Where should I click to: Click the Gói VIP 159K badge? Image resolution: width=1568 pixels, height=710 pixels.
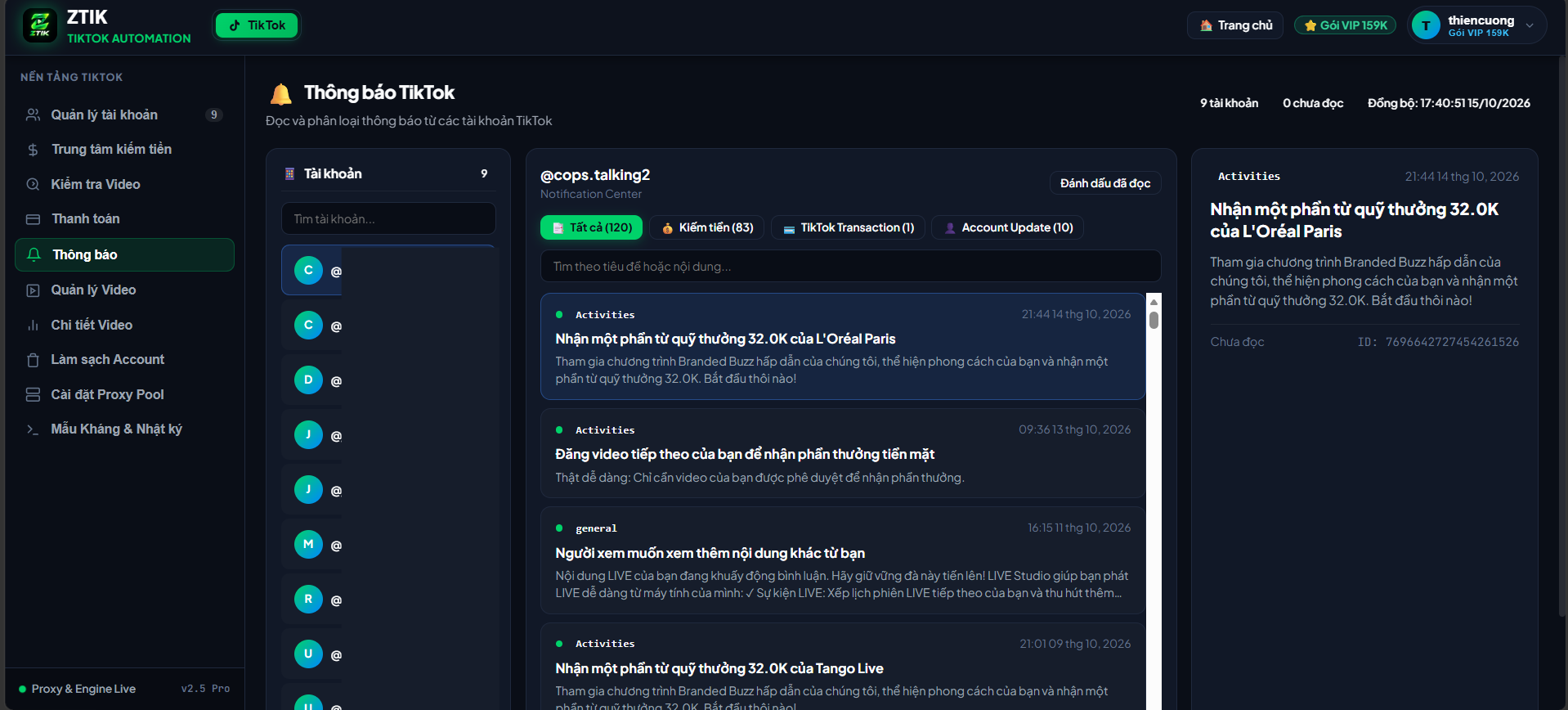[1345, 25]
